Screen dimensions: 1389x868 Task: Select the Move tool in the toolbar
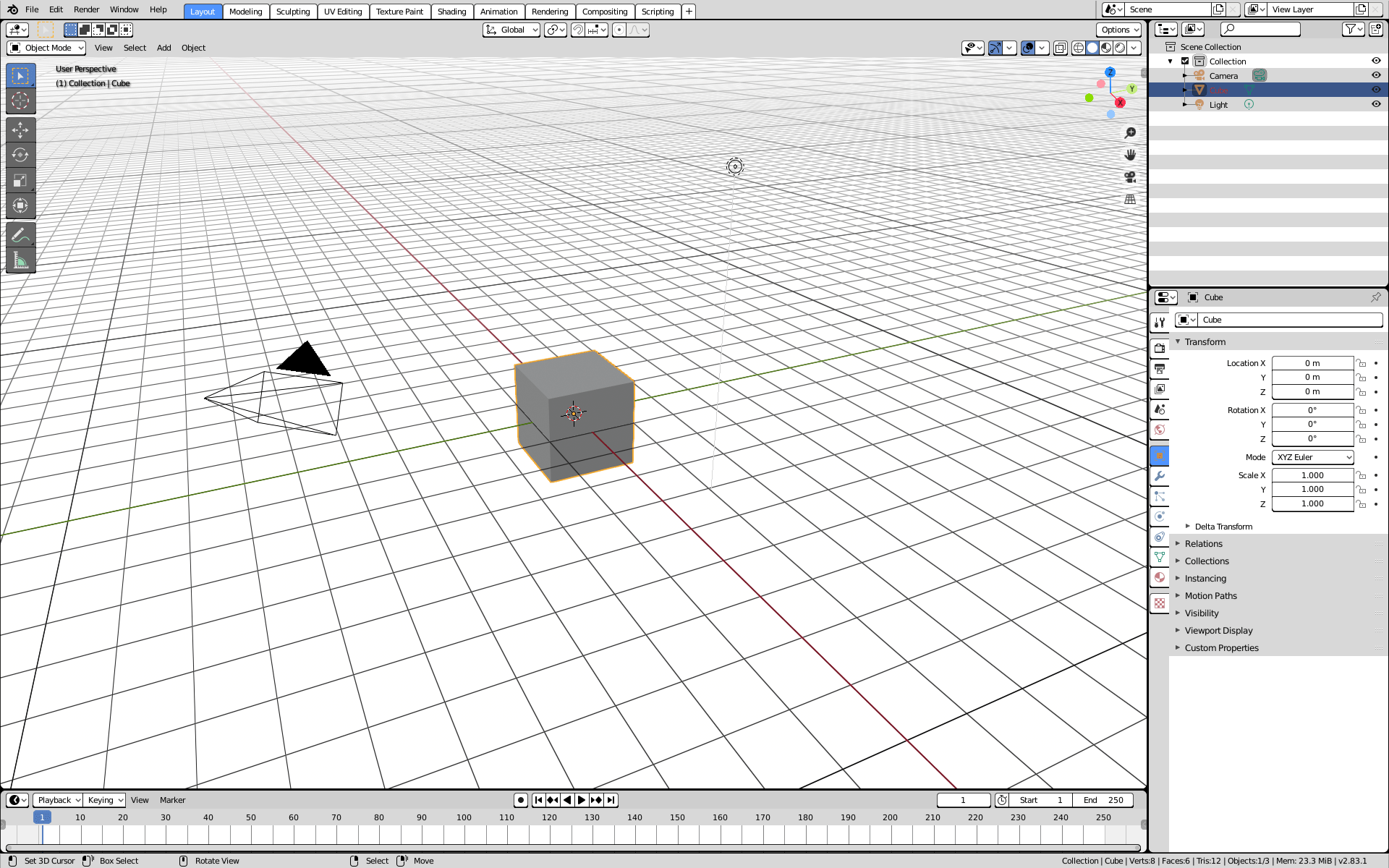(x=20, y=129)
